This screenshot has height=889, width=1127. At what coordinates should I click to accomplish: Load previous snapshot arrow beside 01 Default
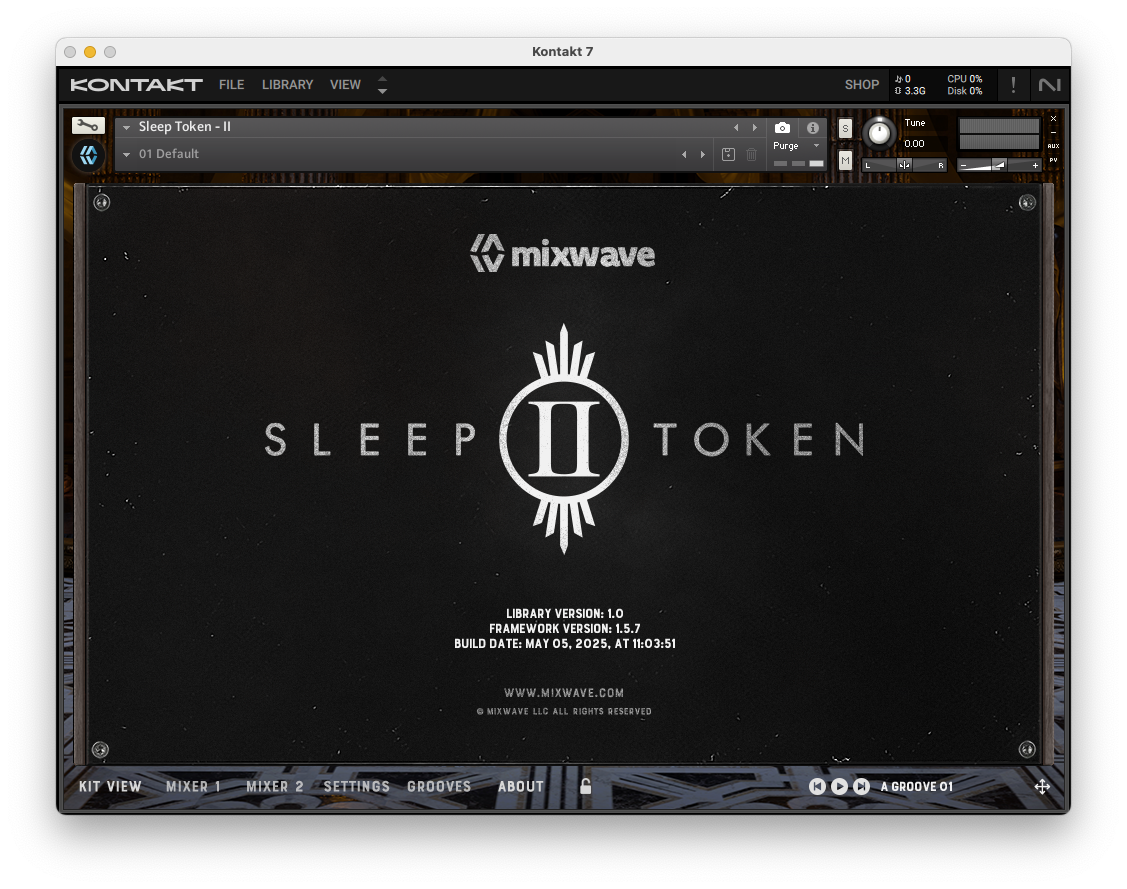684,154
